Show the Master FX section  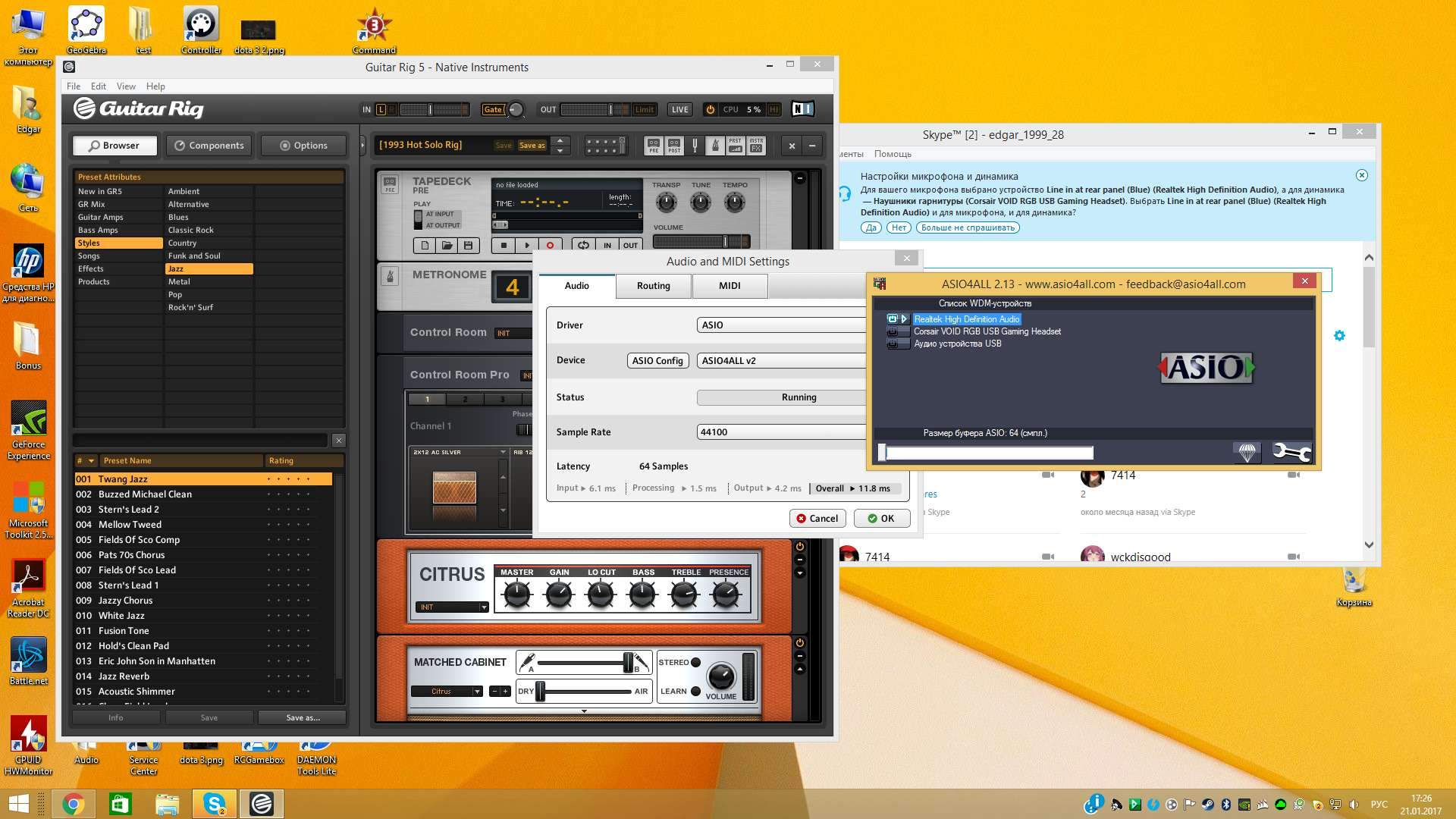(x=756, y=146)
